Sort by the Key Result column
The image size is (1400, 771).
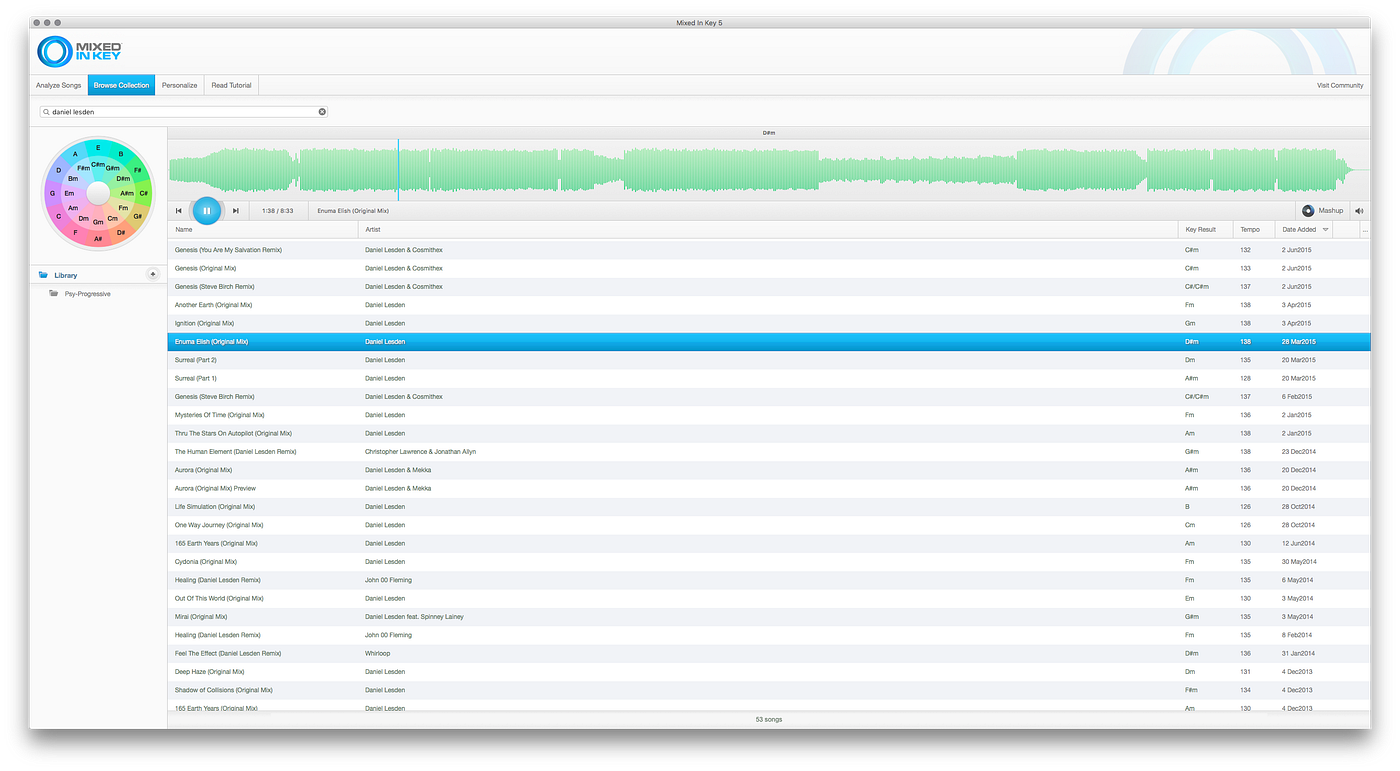pyautogui.click(x=1206, y=230)
